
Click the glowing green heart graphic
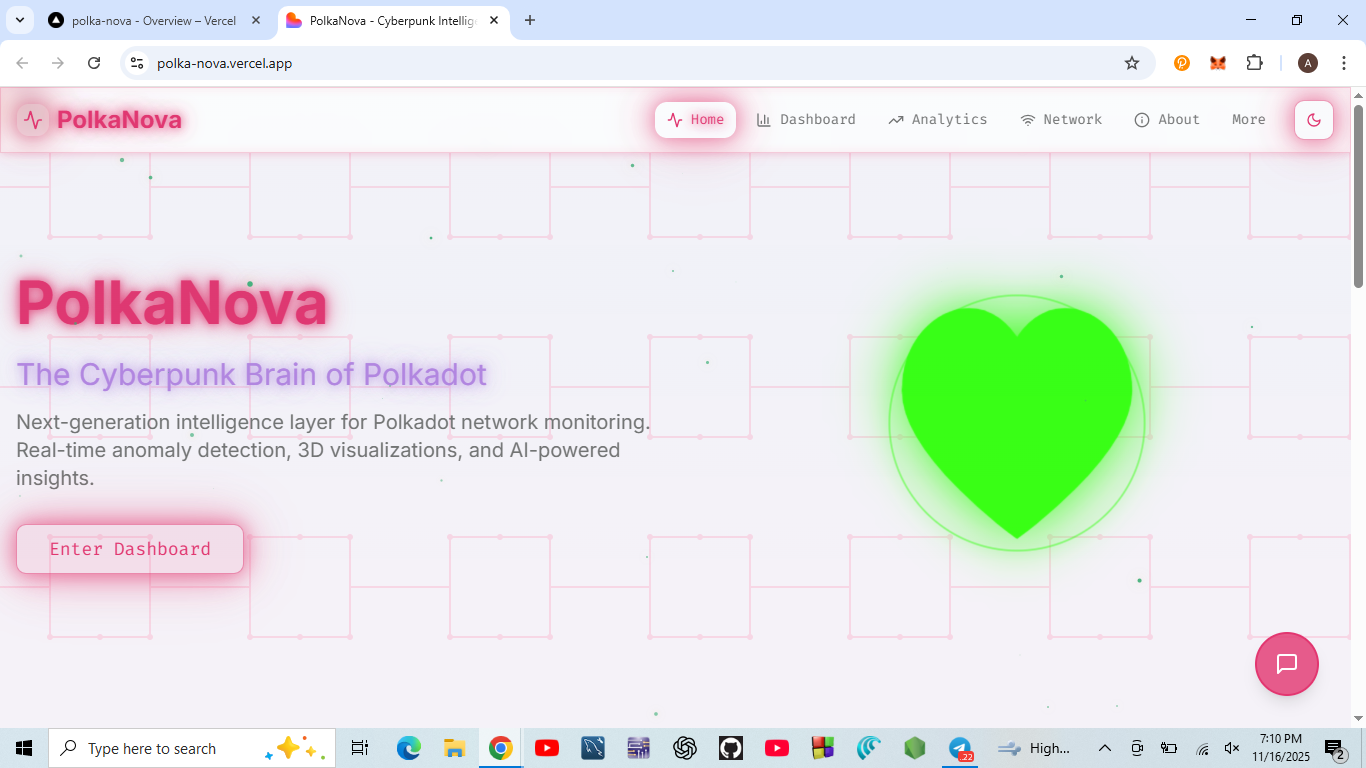(x=1017, y=423)
